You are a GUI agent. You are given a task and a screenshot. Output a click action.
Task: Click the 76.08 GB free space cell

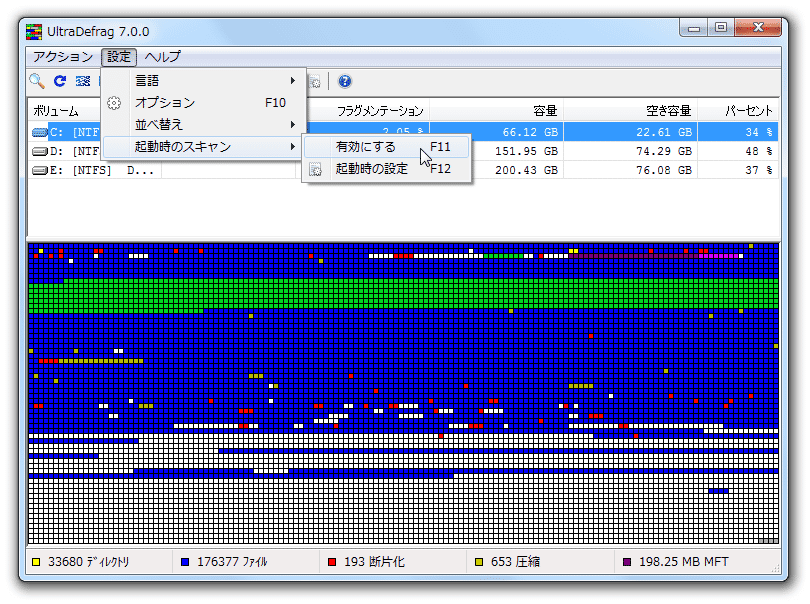click(x=663, y=170)
